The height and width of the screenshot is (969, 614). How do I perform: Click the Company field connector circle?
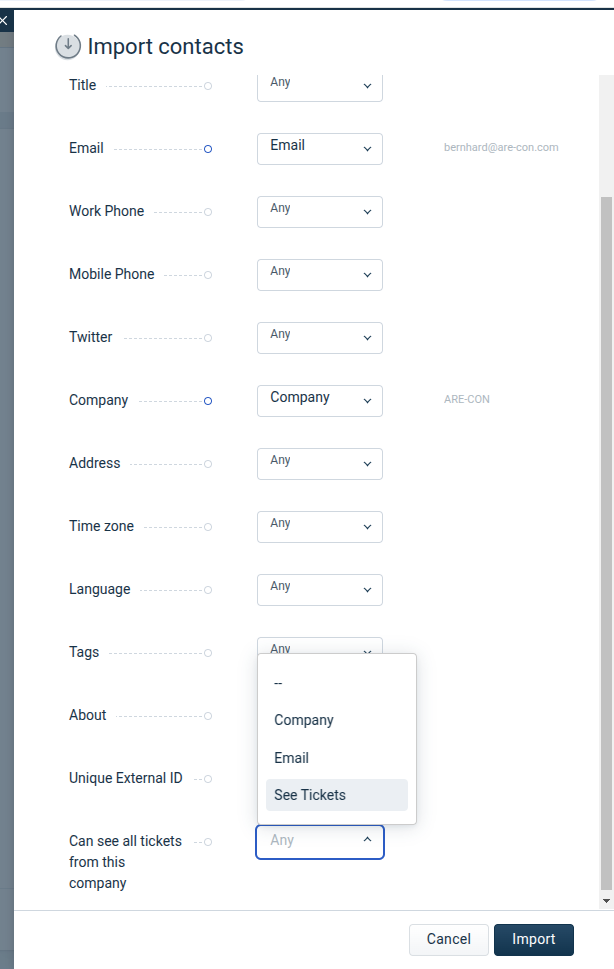pyautogui.click(x=208, y=401)
